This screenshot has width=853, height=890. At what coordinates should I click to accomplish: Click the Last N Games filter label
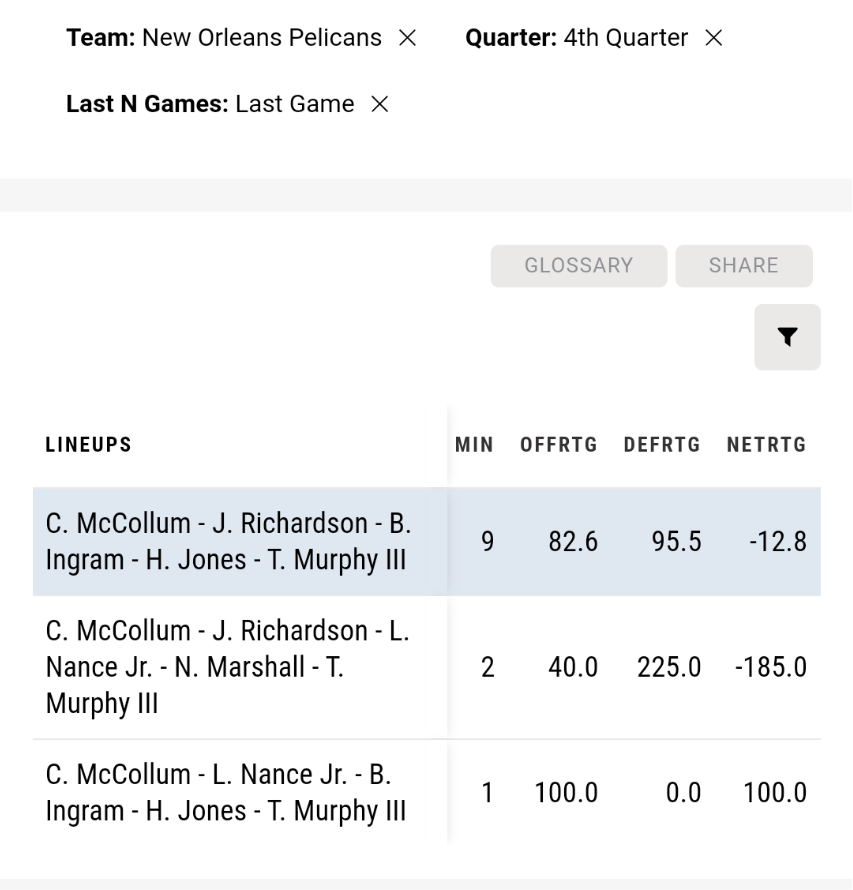point(147,104)
